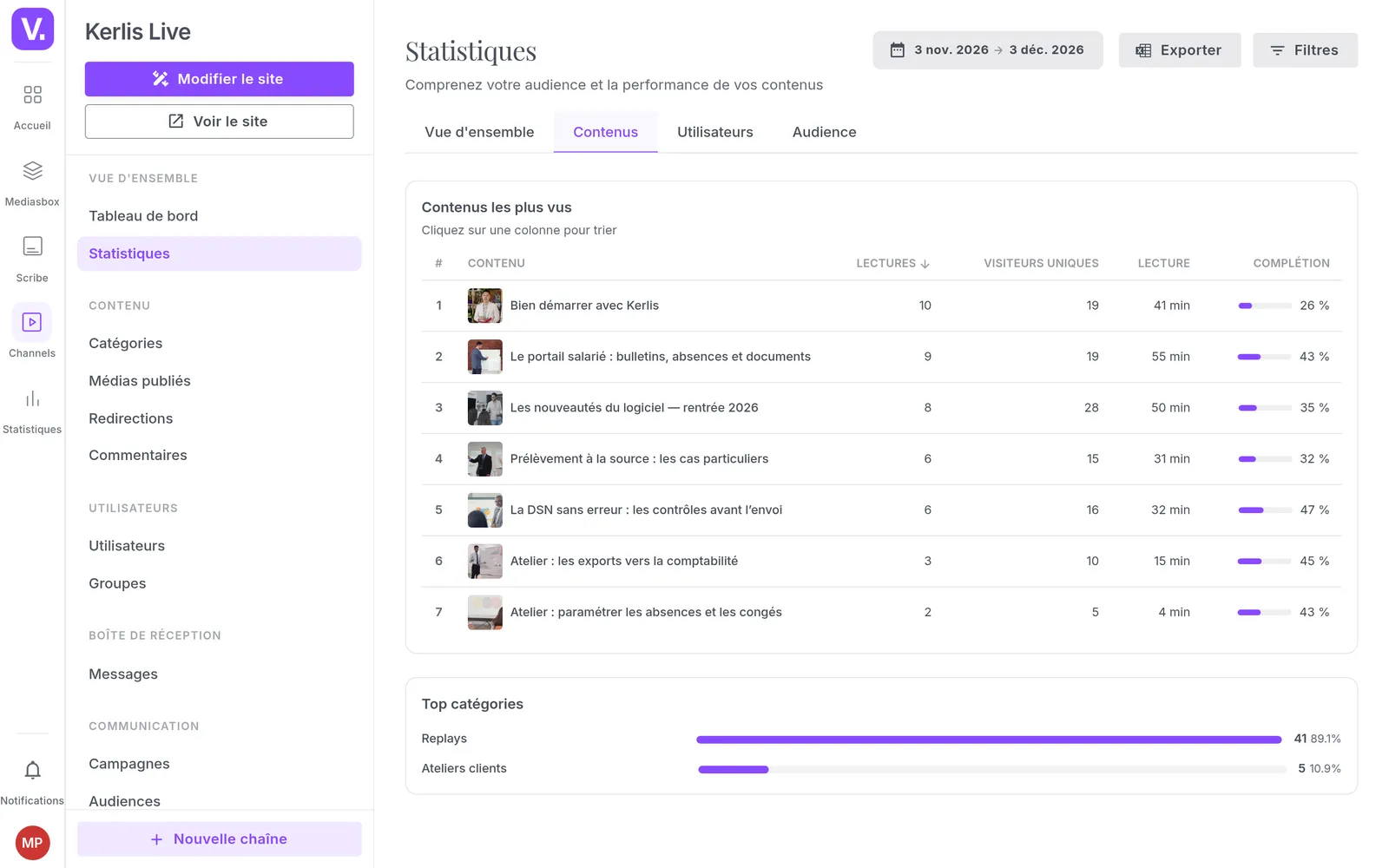This screenshot has width=1389, height=868.
Task: Open the Scribe tool
Action: 32,260
